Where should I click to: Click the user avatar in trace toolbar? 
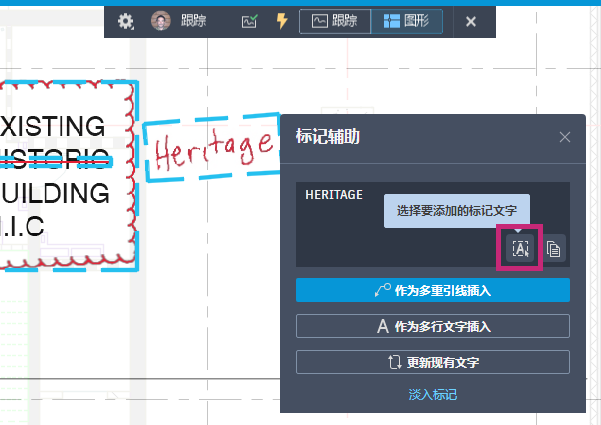[x=160, y=21]
